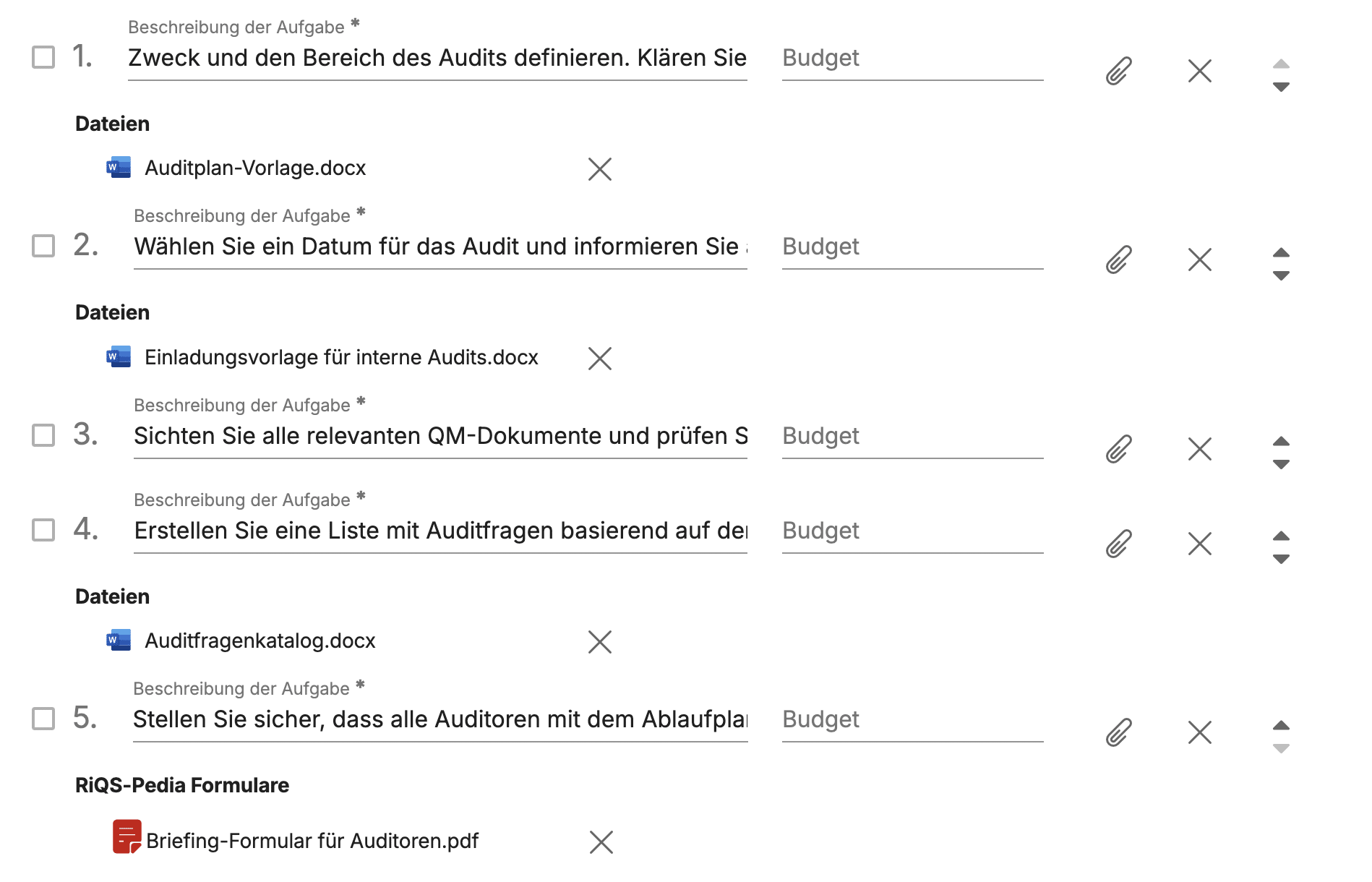The width and height of the screenshot is (1372, 882).
Task: Edit task 4 description starting with Erstellen
Action: (x=440, y=531)
